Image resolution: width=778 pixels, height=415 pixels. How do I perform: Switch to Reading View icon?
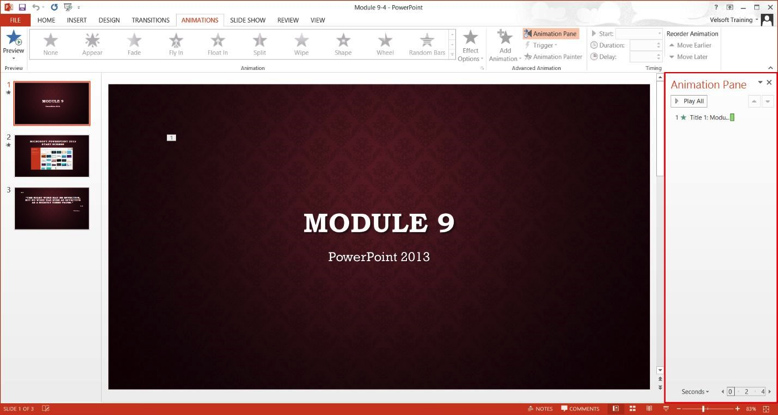[649, 409]
